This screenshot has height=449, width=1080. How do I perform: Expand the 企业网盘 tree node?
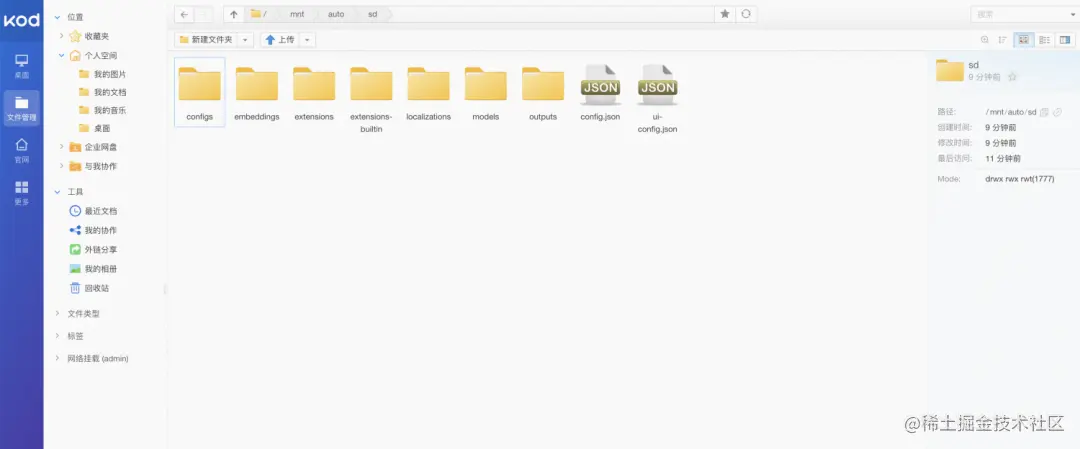pyautogui.click(x=61, y=147)
